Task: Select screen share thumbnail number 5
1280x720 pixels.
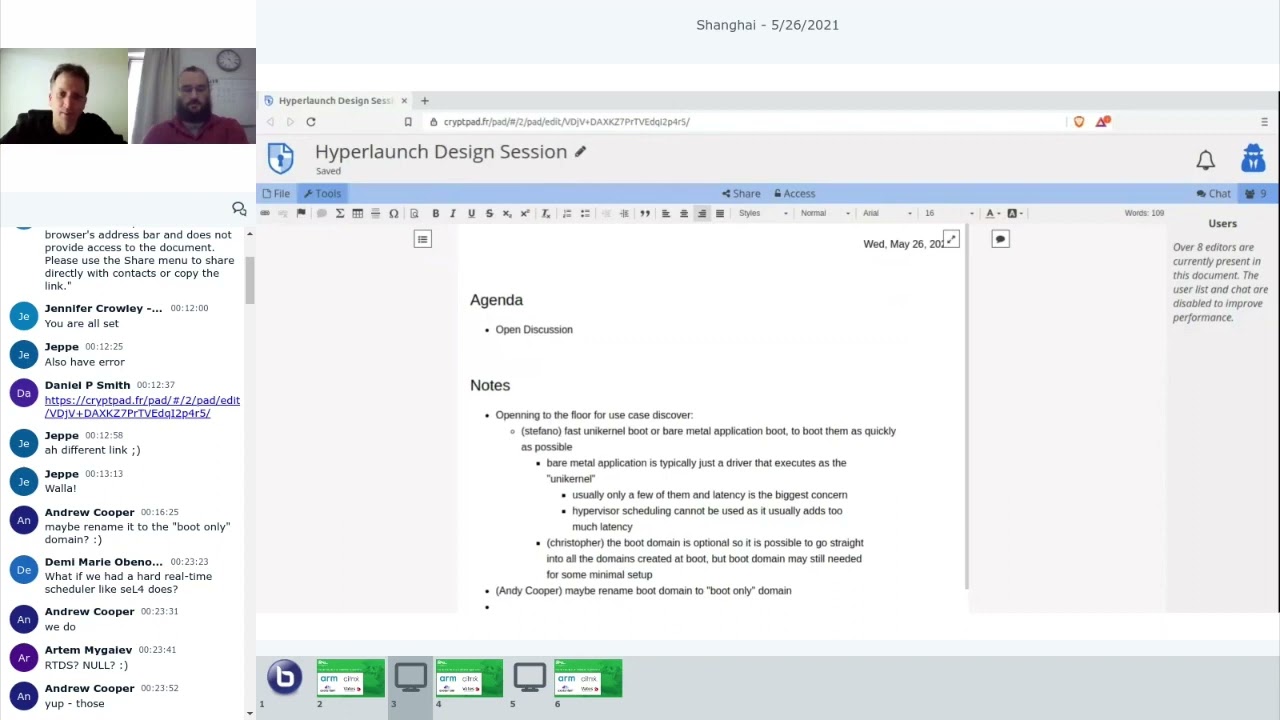Action: [529, 678]
